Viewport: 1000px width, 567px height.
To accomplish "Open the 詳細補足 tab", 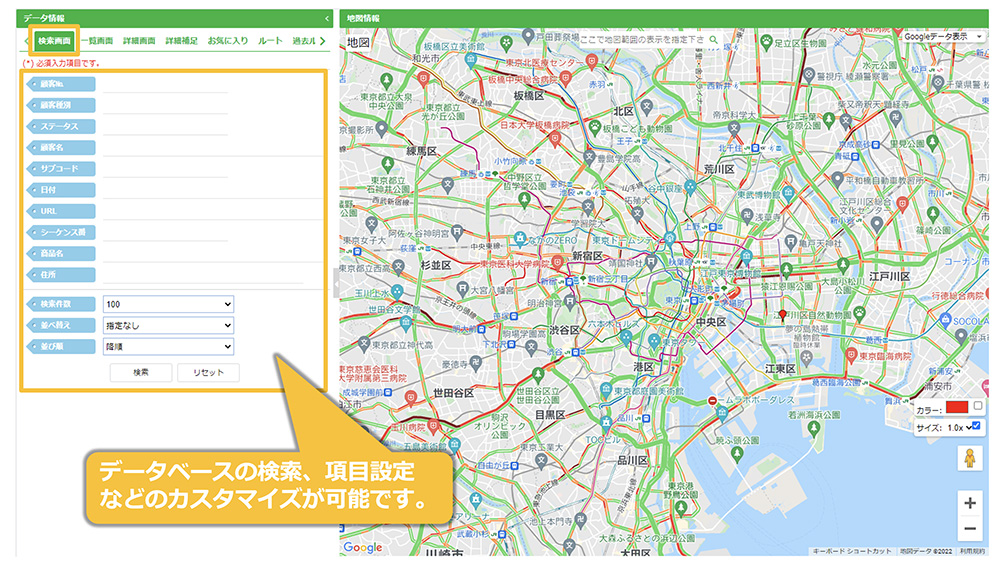I will pos(182,41).
